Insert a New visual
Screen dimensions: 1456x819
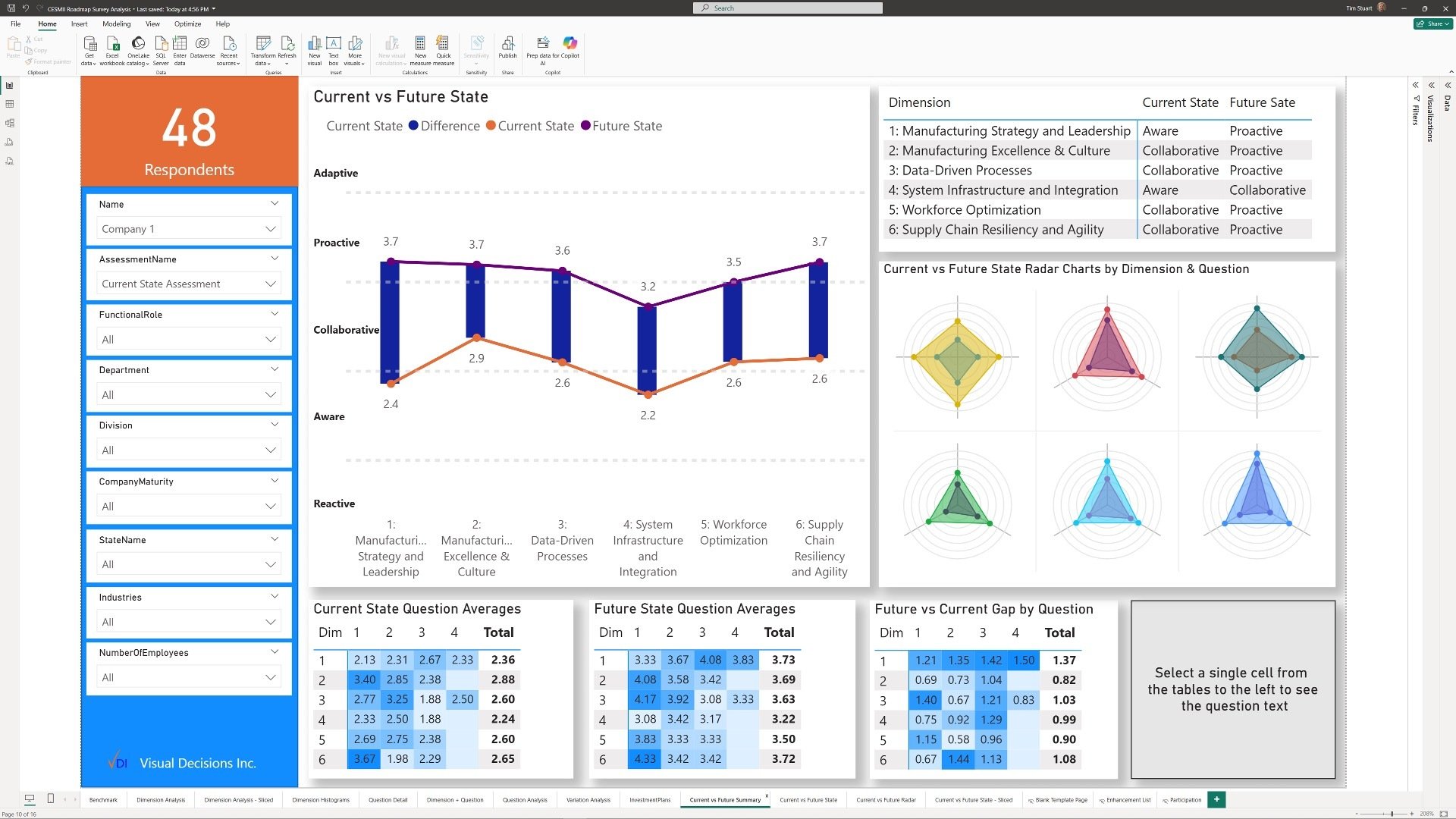tap(314, 44)
